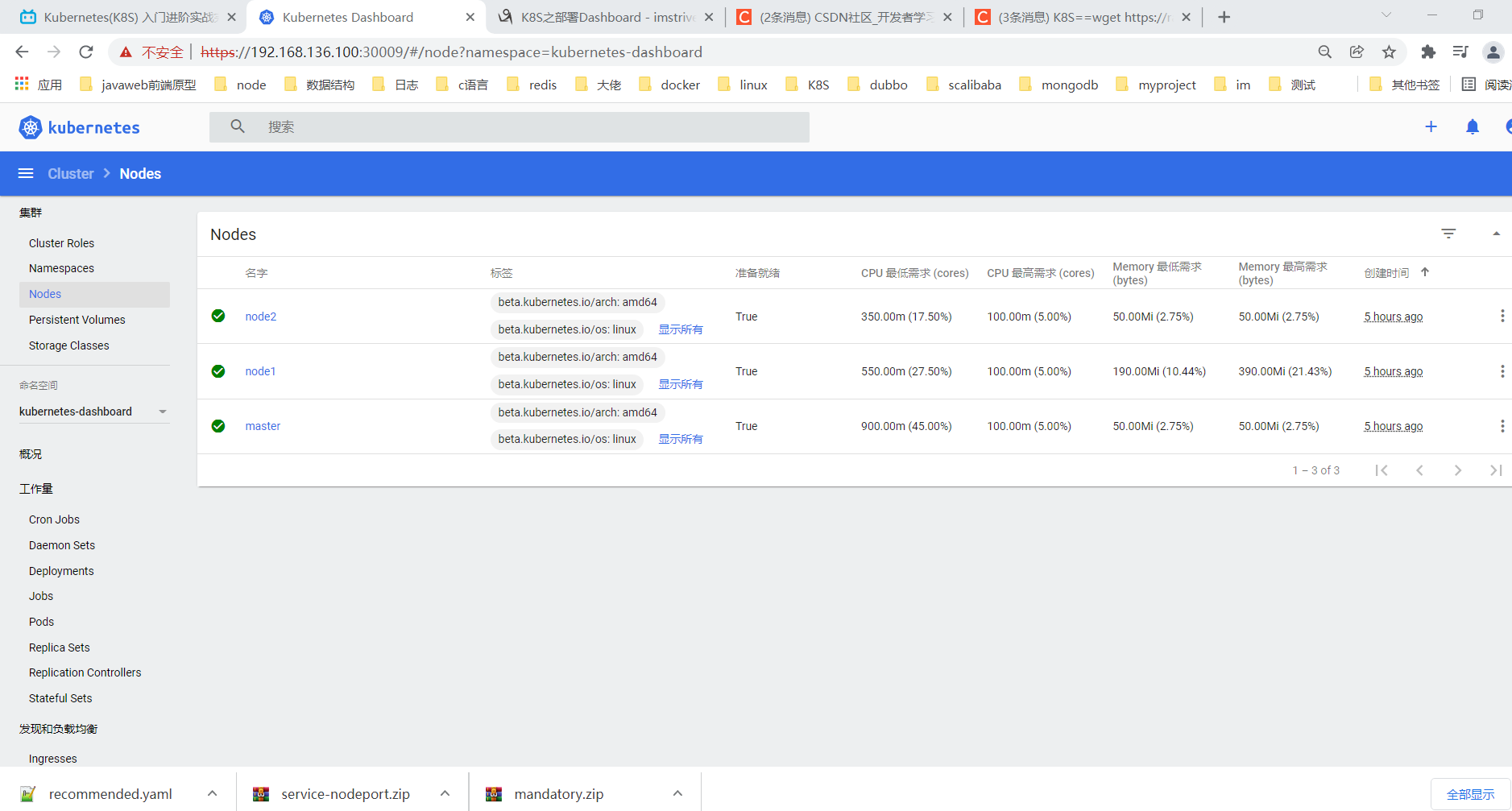Expand the kubernetes-dashboard namespace dropdown
Viewport: 1512px width, 811px height.
click(x=163, y=412)
